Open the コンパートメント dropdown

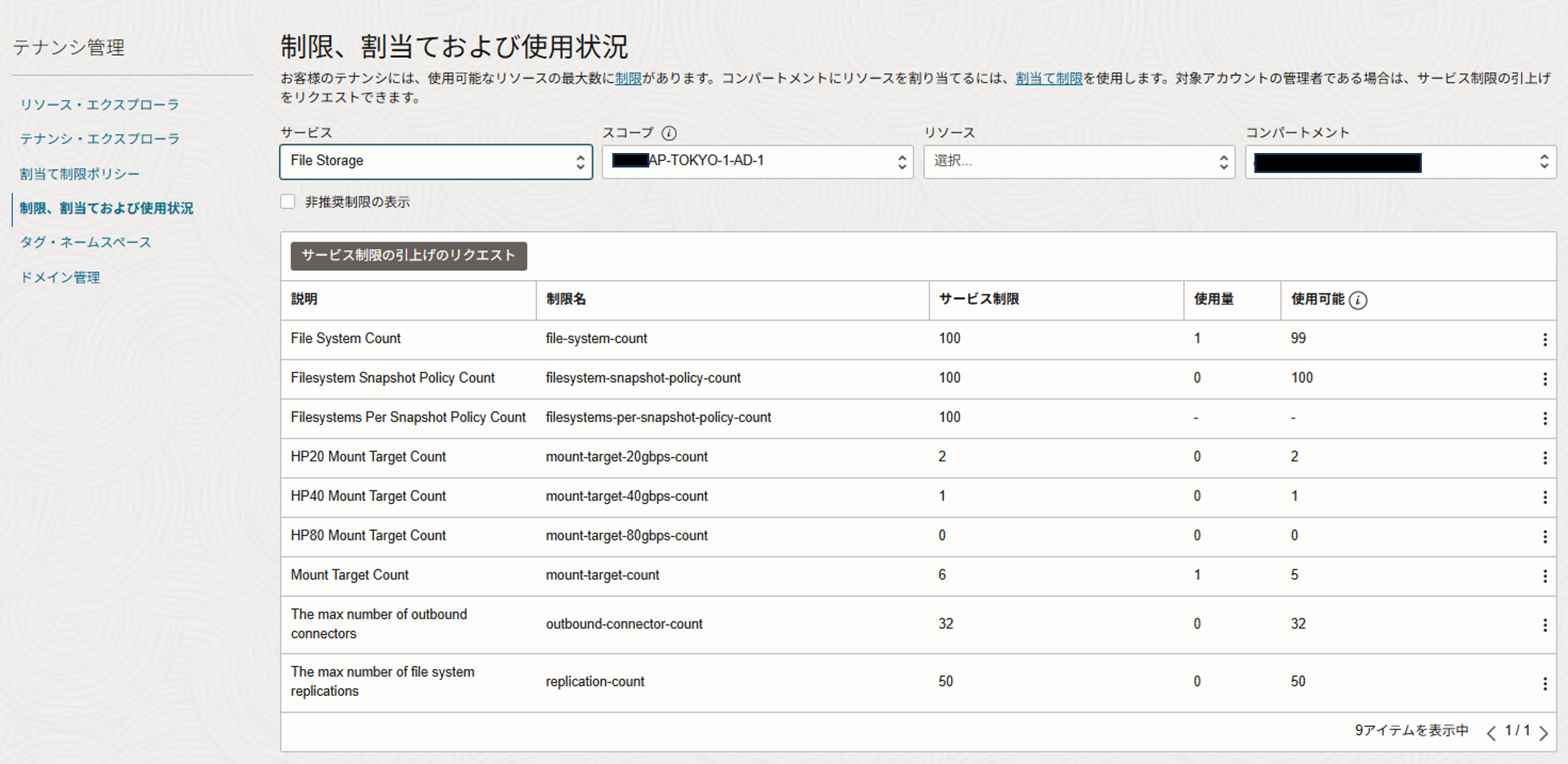1400,162
